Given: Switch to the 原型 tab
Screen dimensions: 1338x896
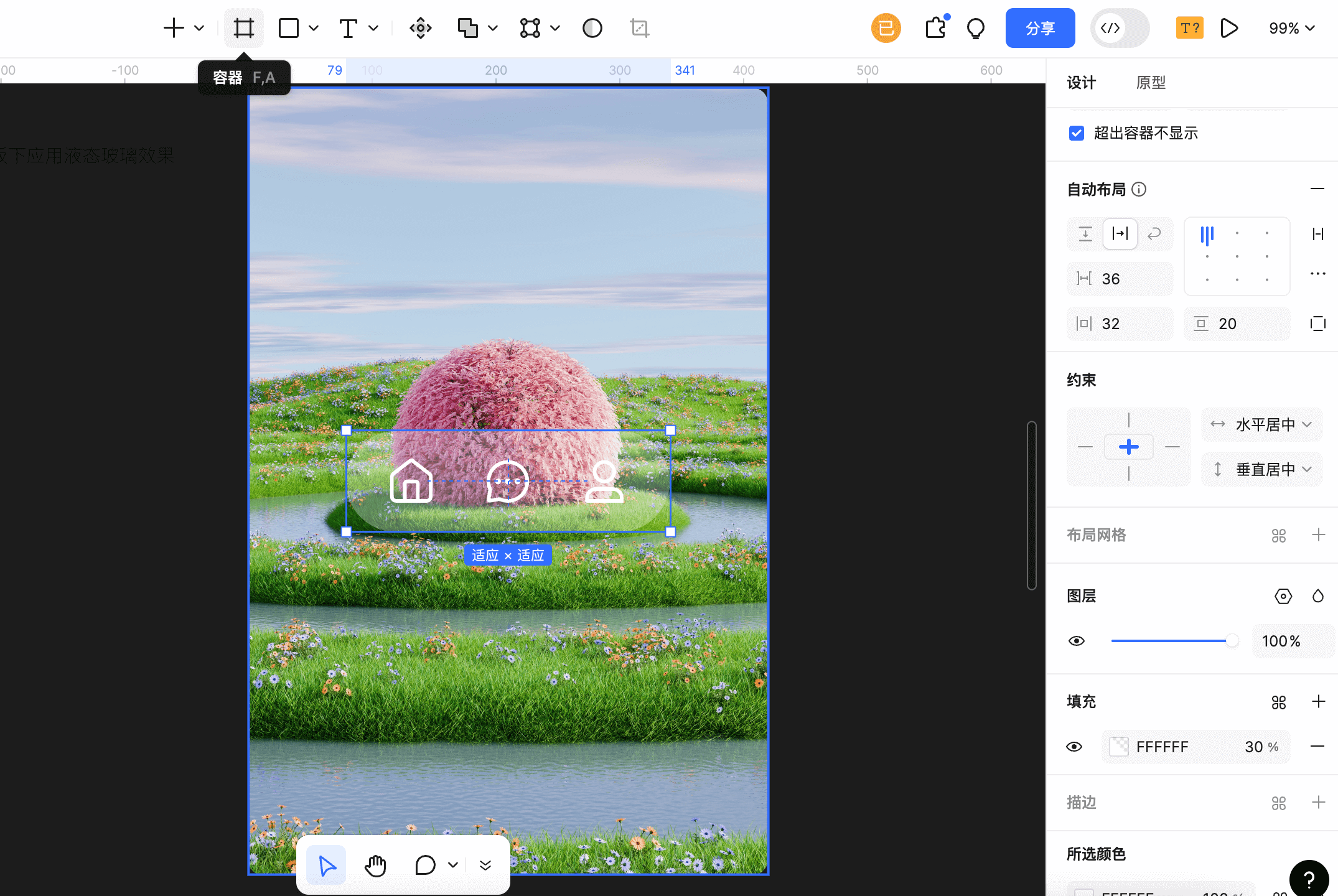Looking at the screenshot, I should [1151, 82].
